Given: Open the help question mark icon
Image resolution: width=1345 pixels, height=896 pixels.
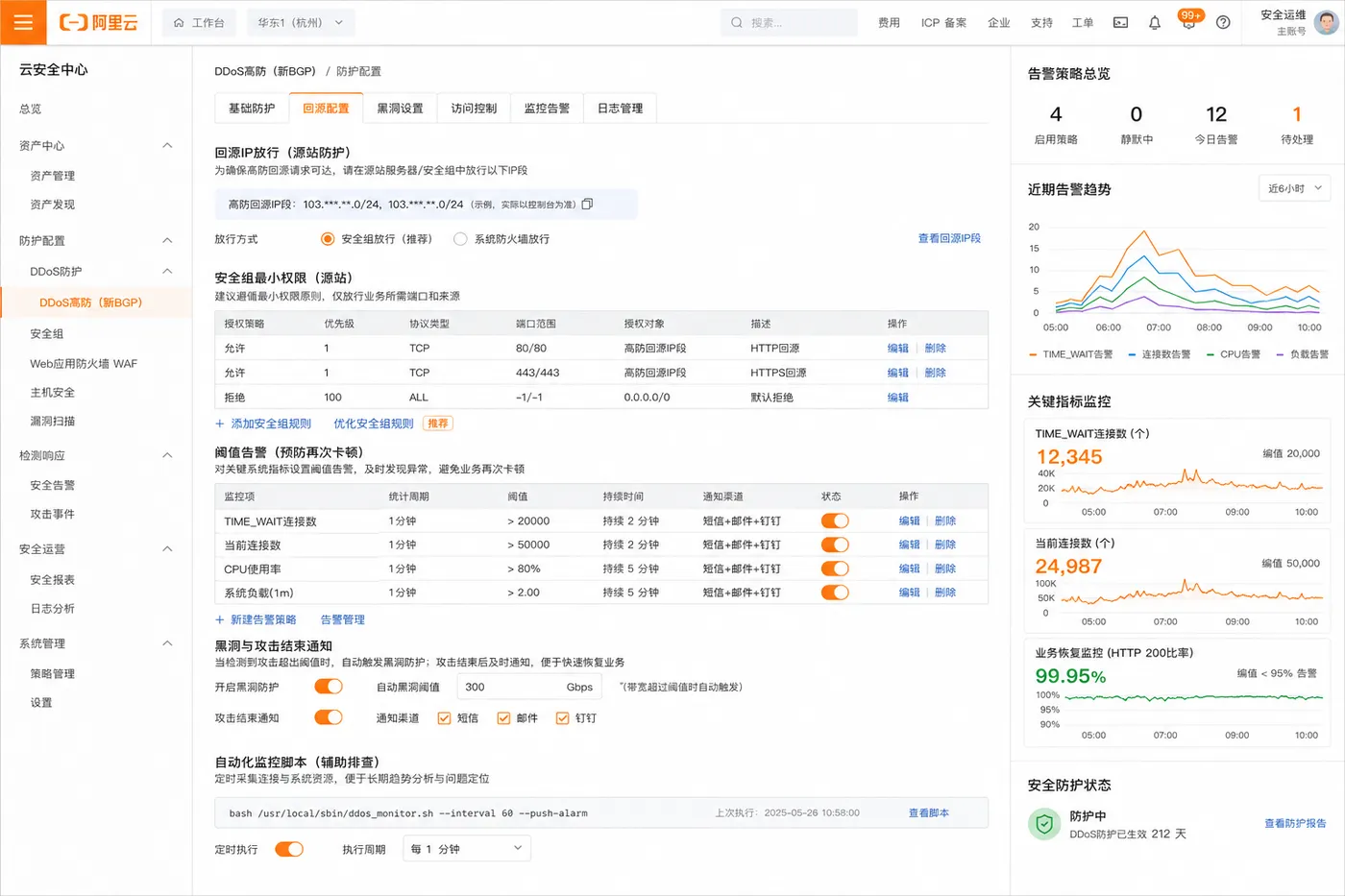Looking at the screenshot, I should 1223,22.
